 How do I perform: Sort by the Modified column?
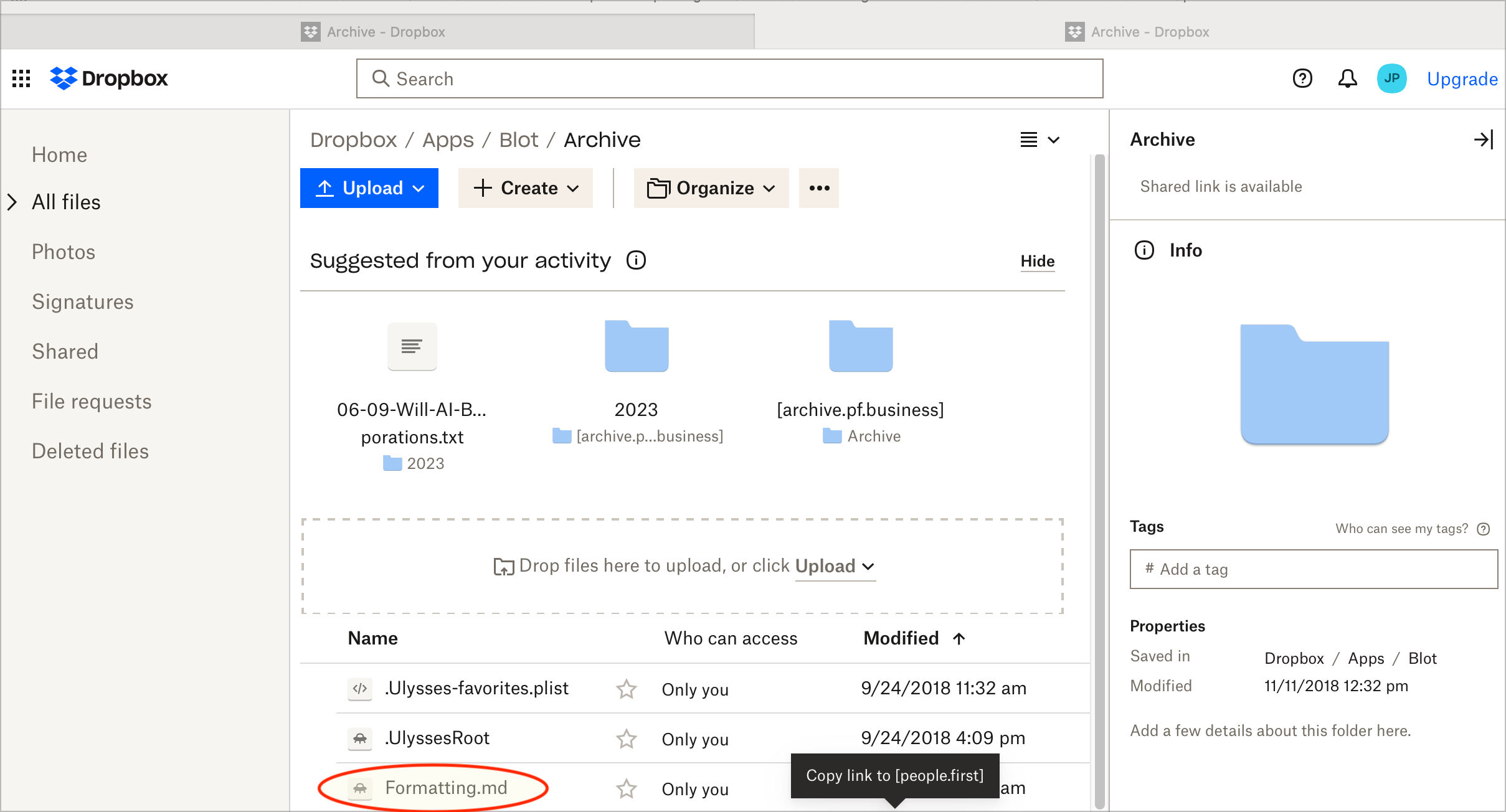pyautogui.click(x=914, y=638)
